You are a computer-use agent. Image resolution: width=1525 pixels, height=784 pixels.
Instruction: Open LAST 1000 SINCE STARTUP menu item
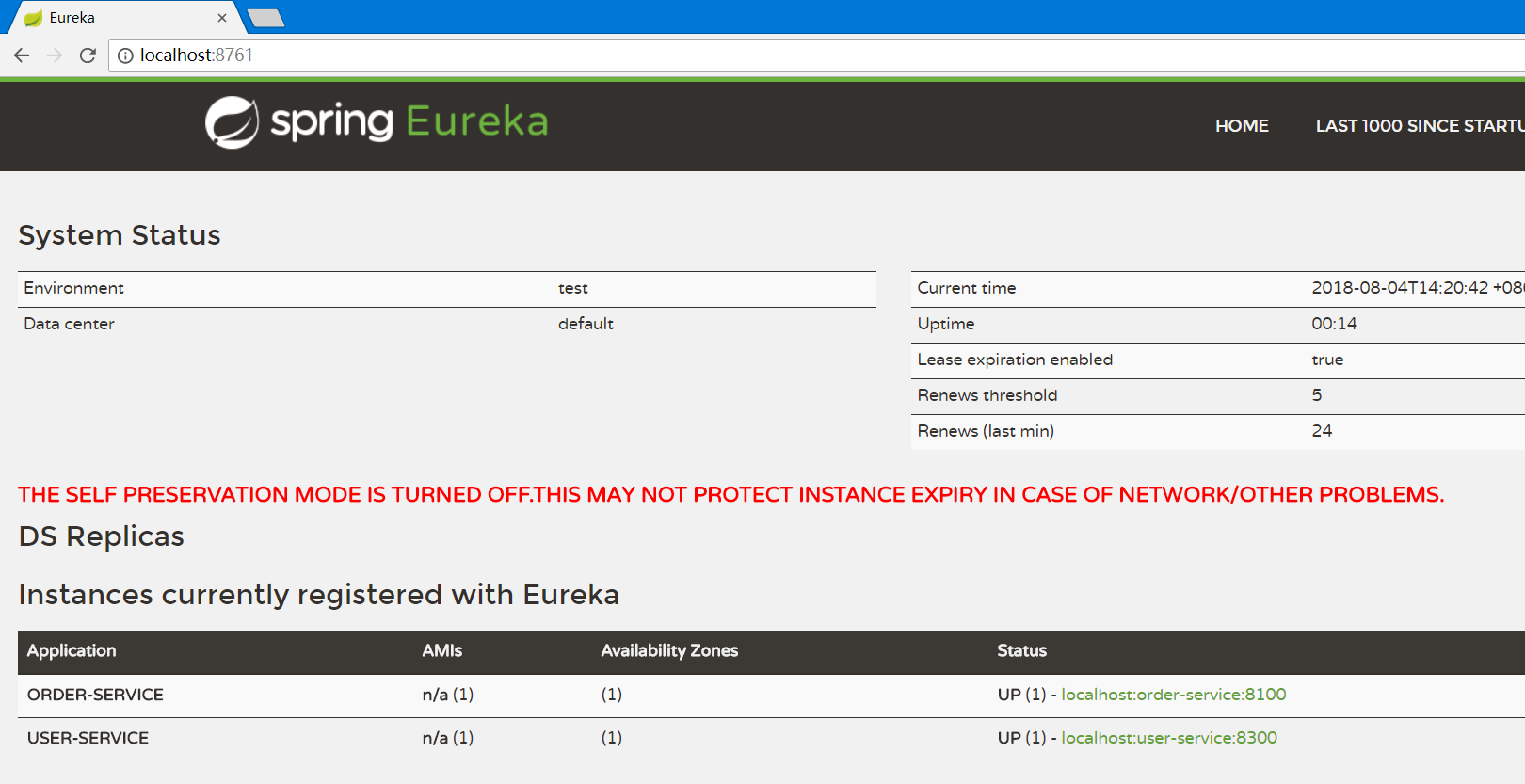pos(1420,126)
